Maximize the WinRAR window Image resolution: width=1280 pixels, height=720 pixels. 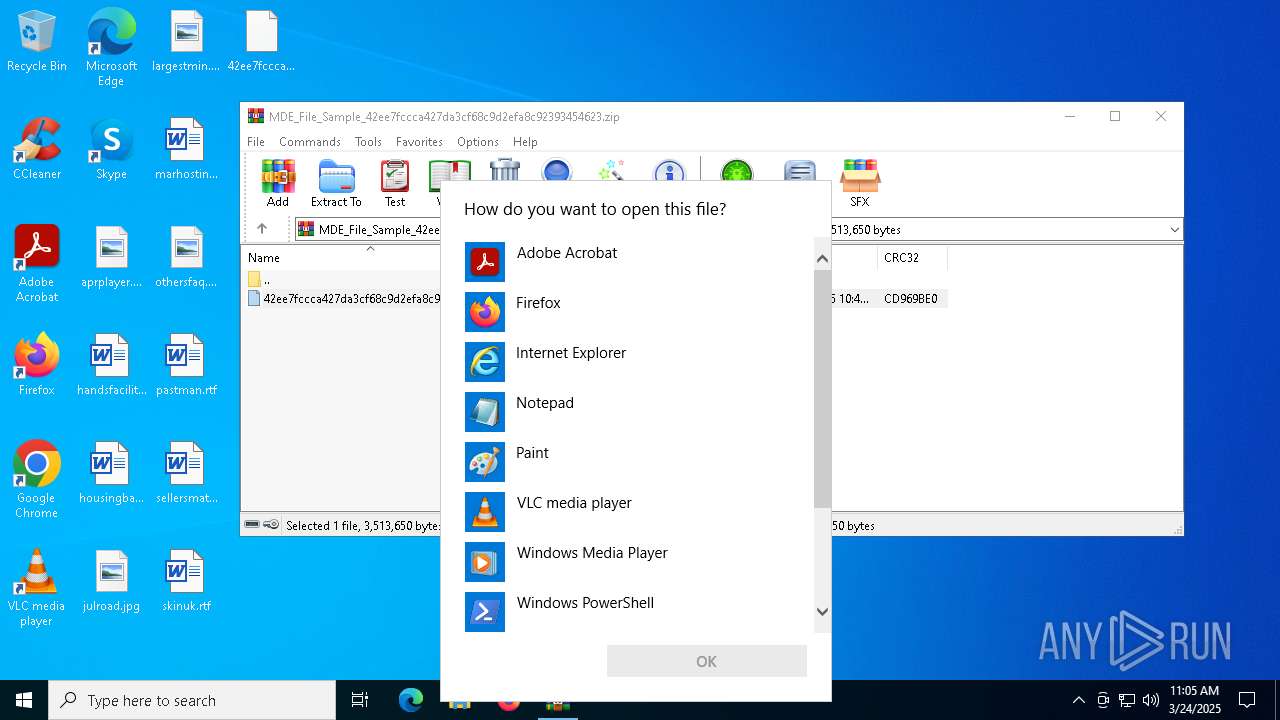coord(1115,116)
